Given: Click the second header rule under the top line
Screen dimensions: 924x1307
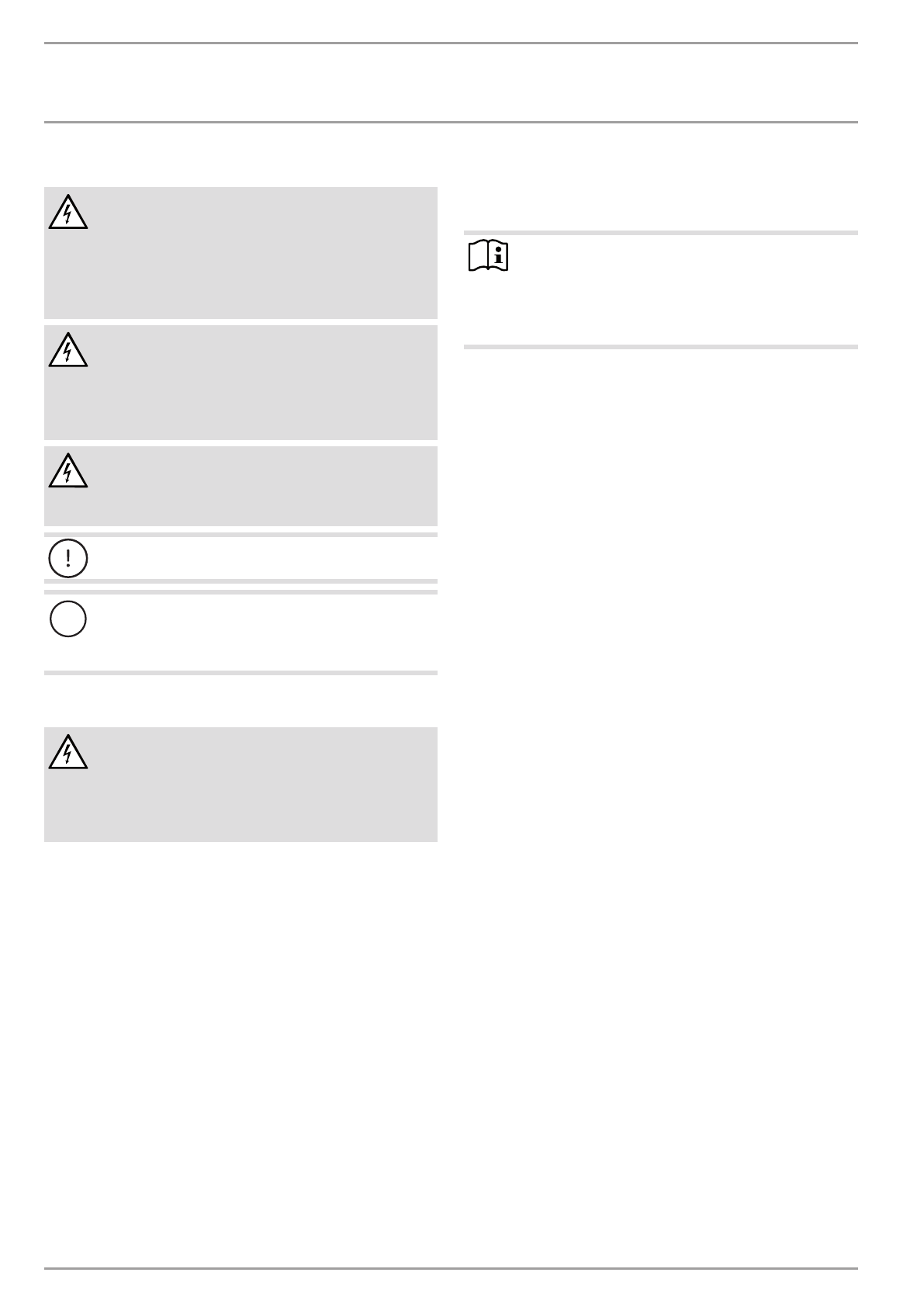Looking at the screenshot, I should tap(451, 122).
